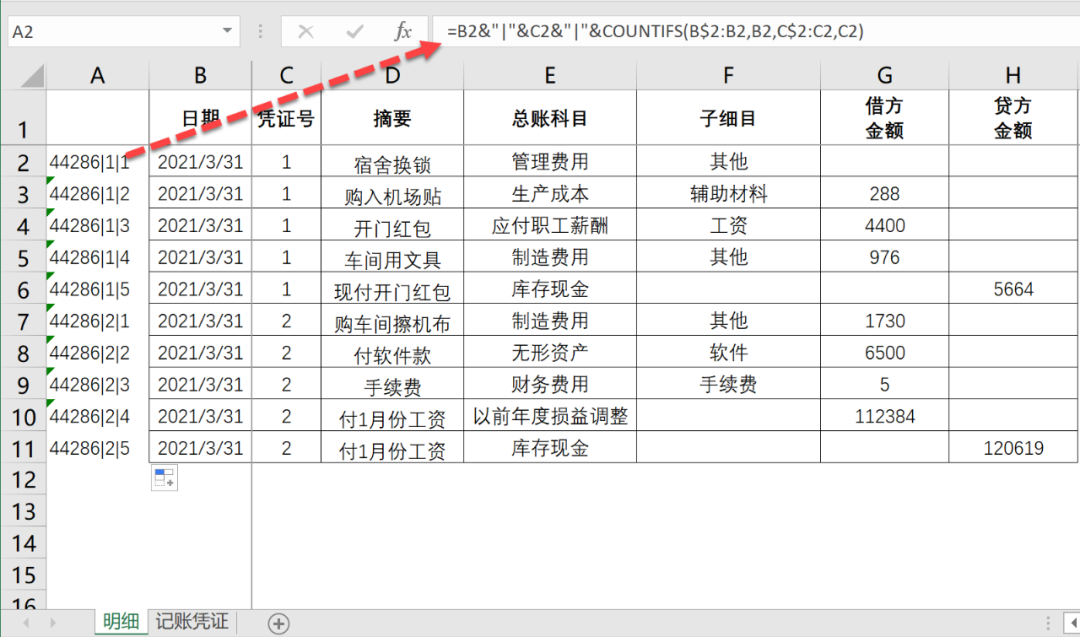The height and width of the screenshot is (637, 1080).
Task: Select row 1 header
Action: (x=23, y=118)
